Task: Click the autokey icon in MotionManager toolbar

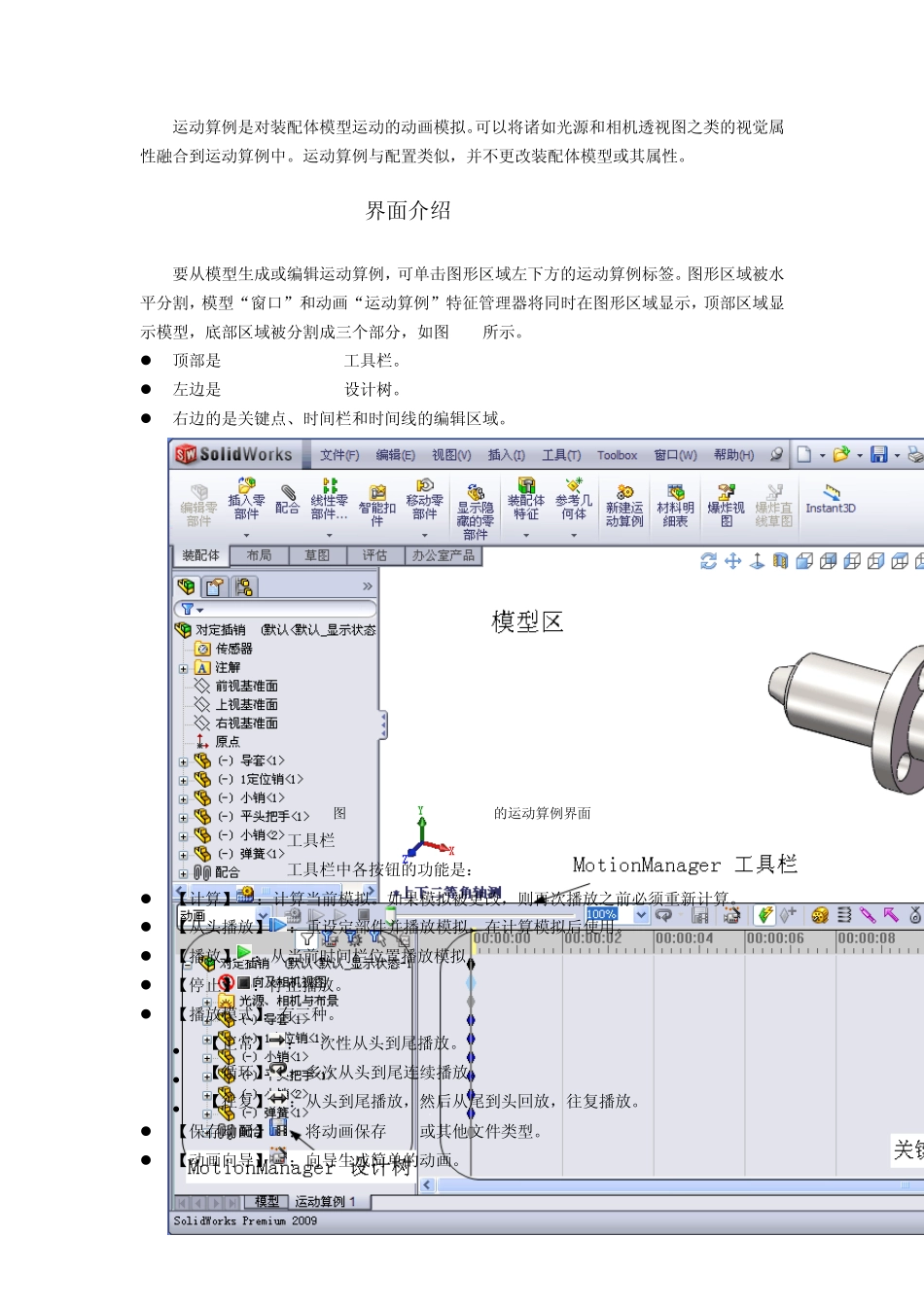Action: pyautogui.click(x=765, y=915)
